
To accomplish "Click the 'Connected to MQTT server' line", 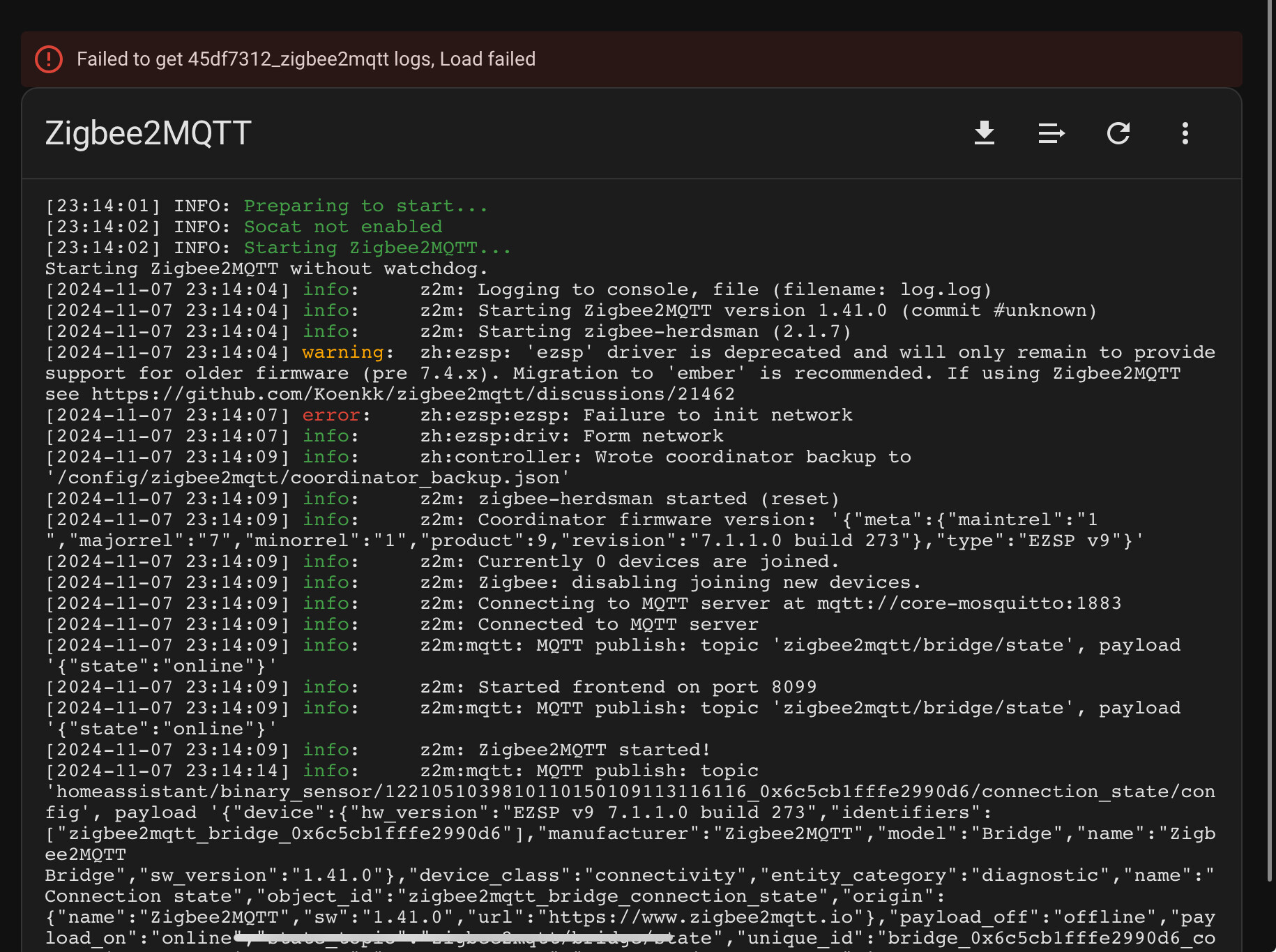I will tap(402, 625).
